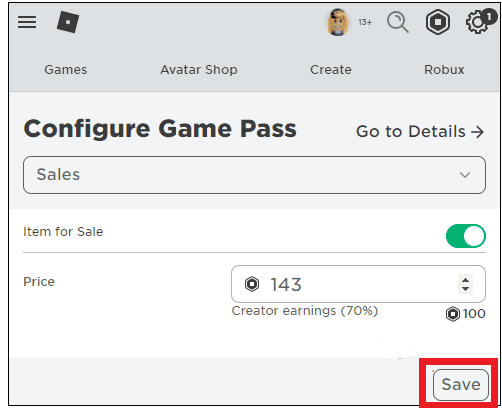
Task: Open the Create tab
Action: 331,70
